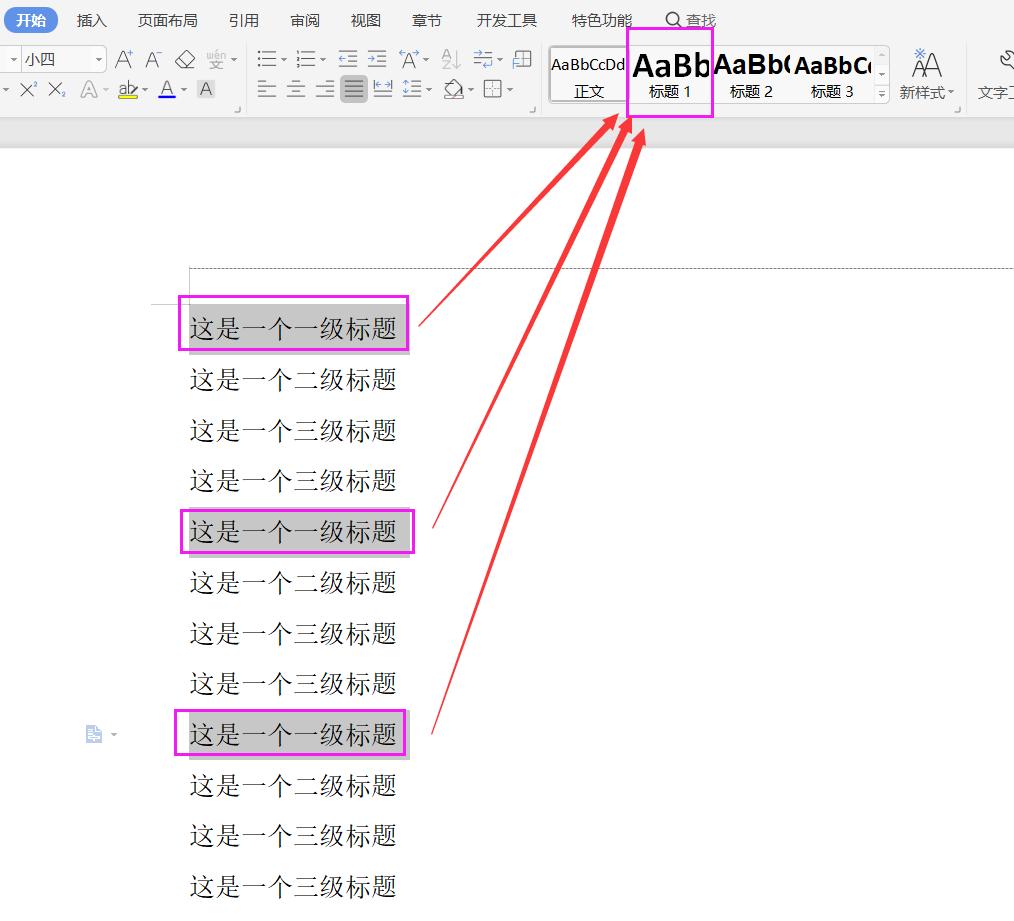Apply subscript formatting
Viewport: 1014px width, 921px height.
point(57,91)
